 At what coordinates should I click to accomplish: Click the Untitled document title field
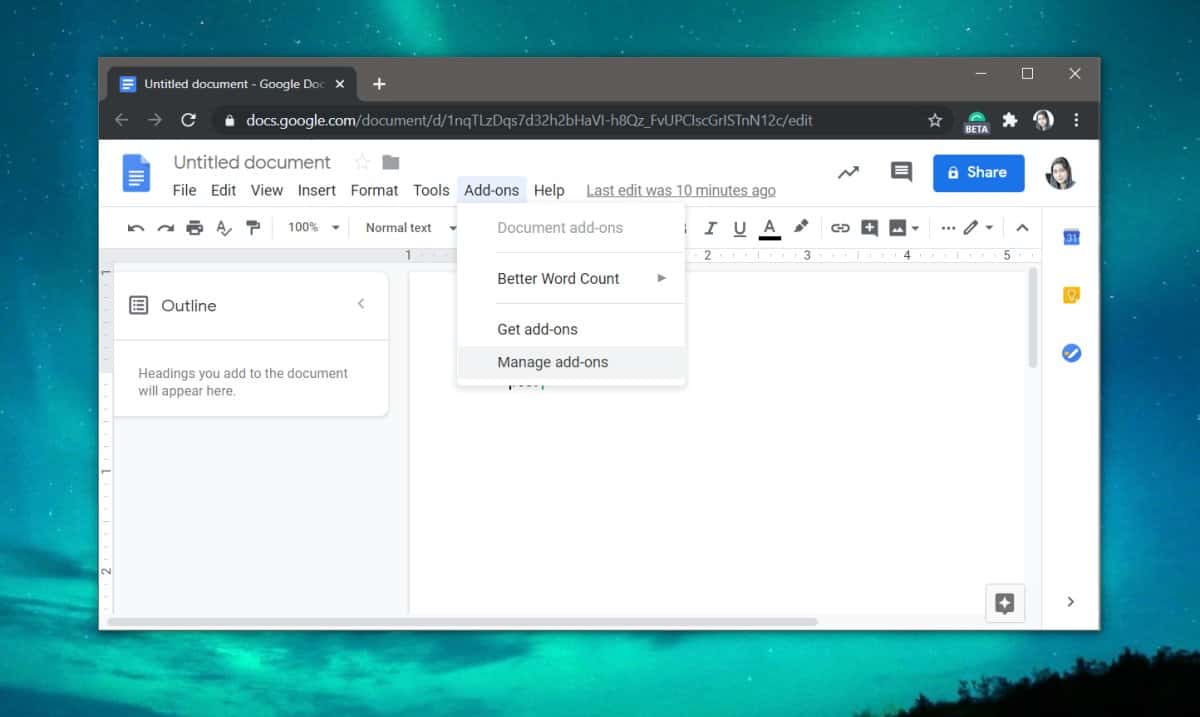(252, 162)
